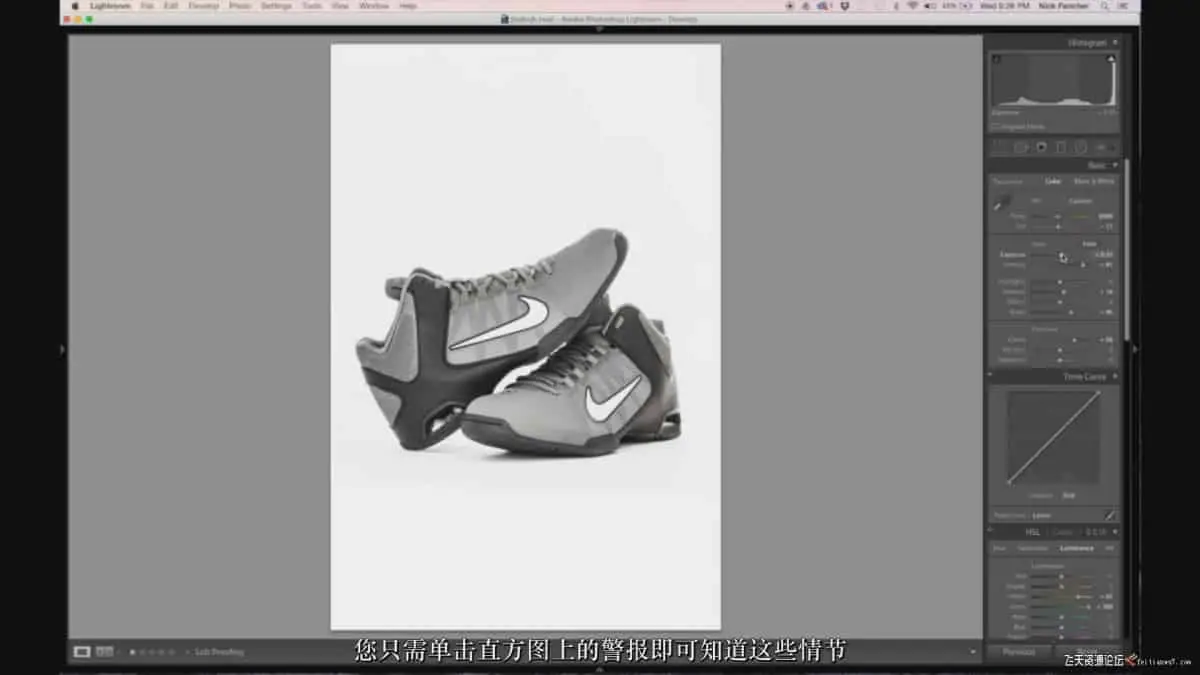This screenshot has width=1200, height=675.
Task: Click the Yellow luminance slider handle
Action: [x=1076, y=596]
